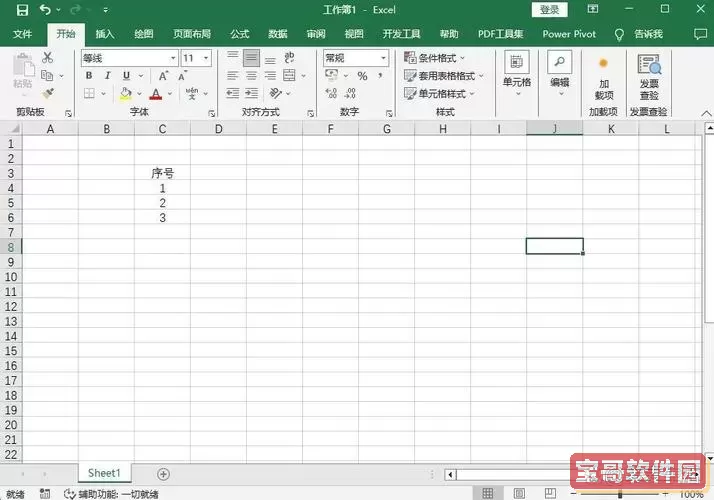Collapse the ribbon with the chevron
This screenshot has width=714, height=500.
point(706,113)
